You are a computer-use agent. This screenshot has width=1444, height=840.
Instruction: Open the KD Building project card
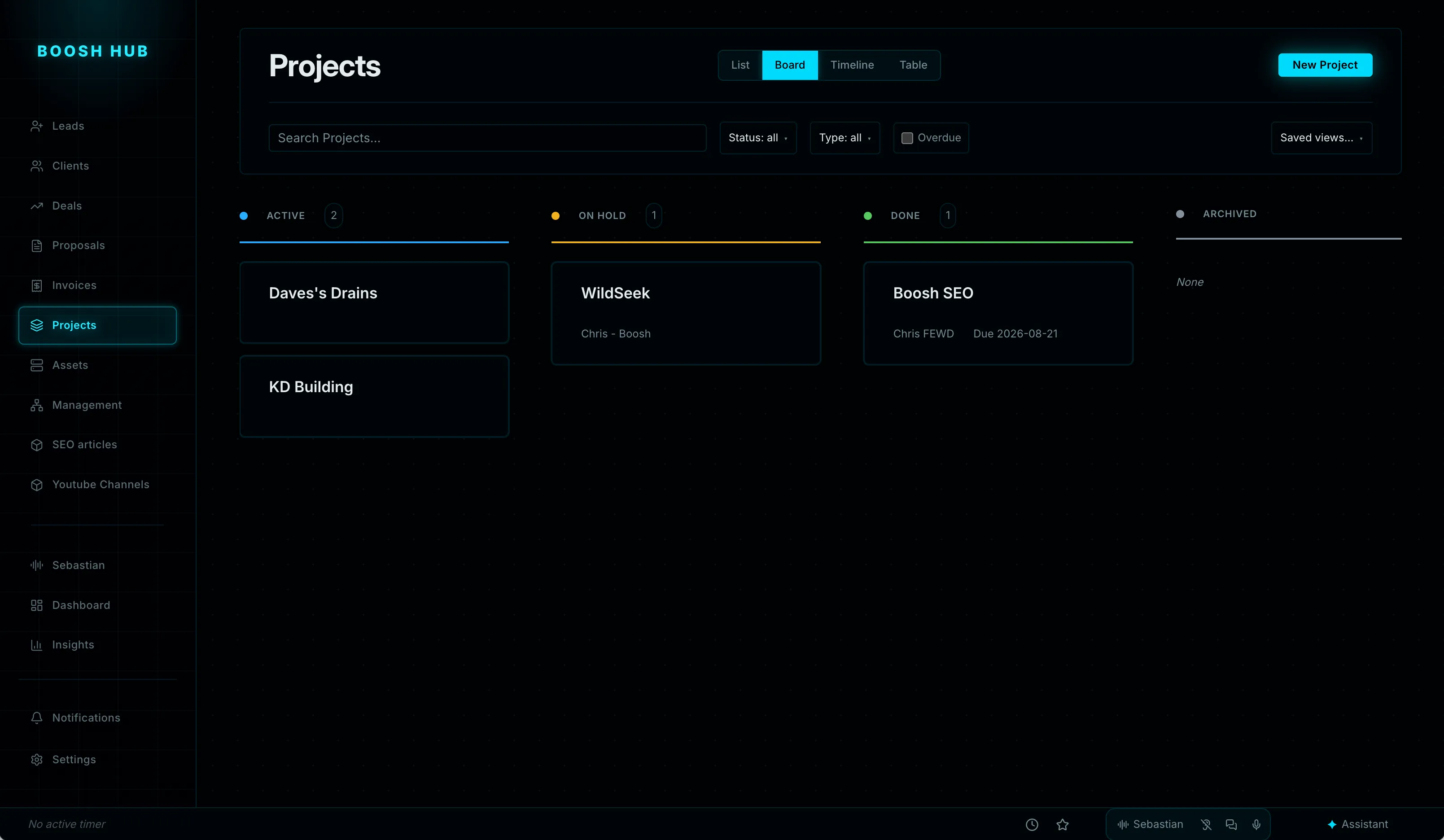coord(374,397)
